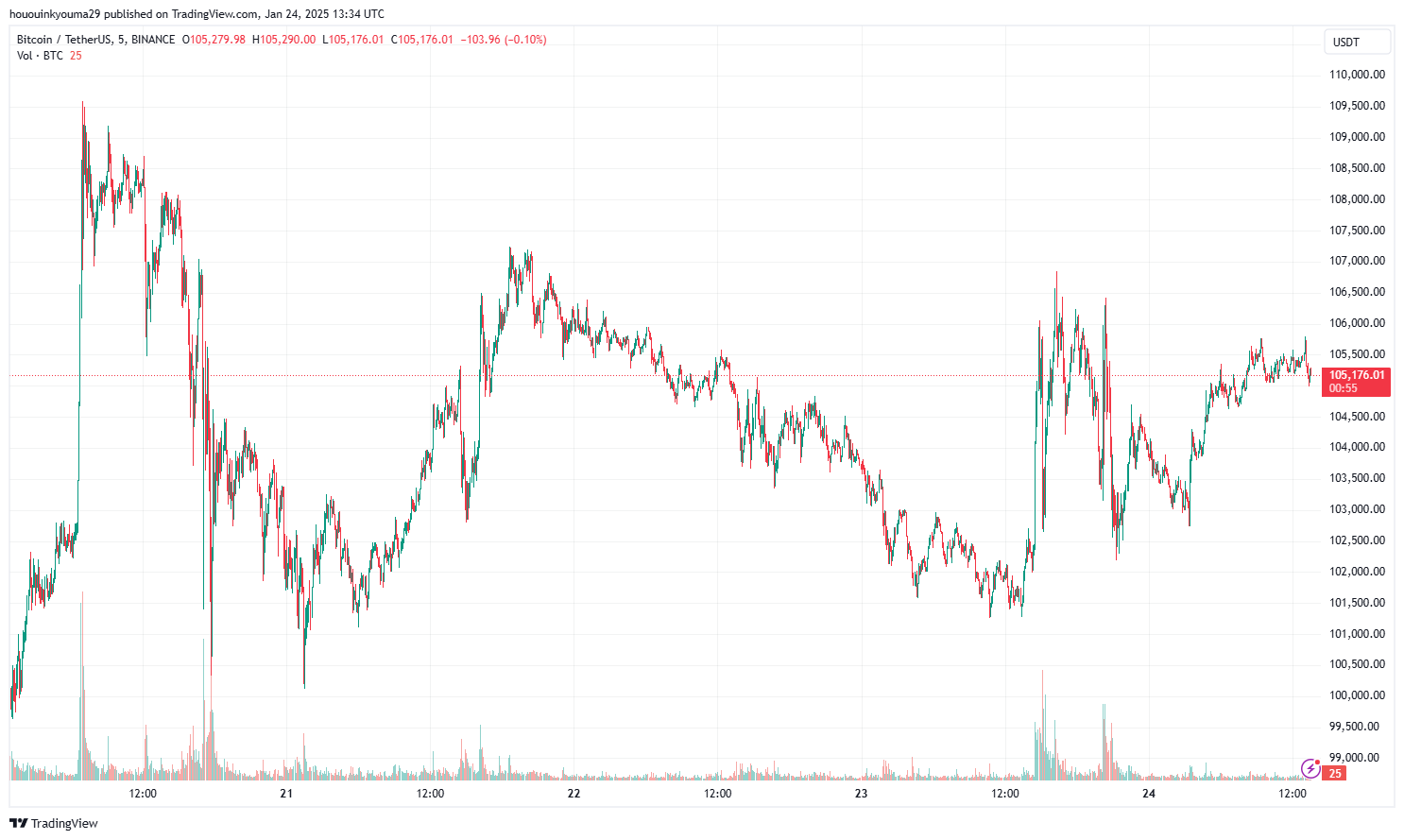Click the price change −103.96 (−0.10%)
This screenshot has width=1404, height=840.
(504, 40)
